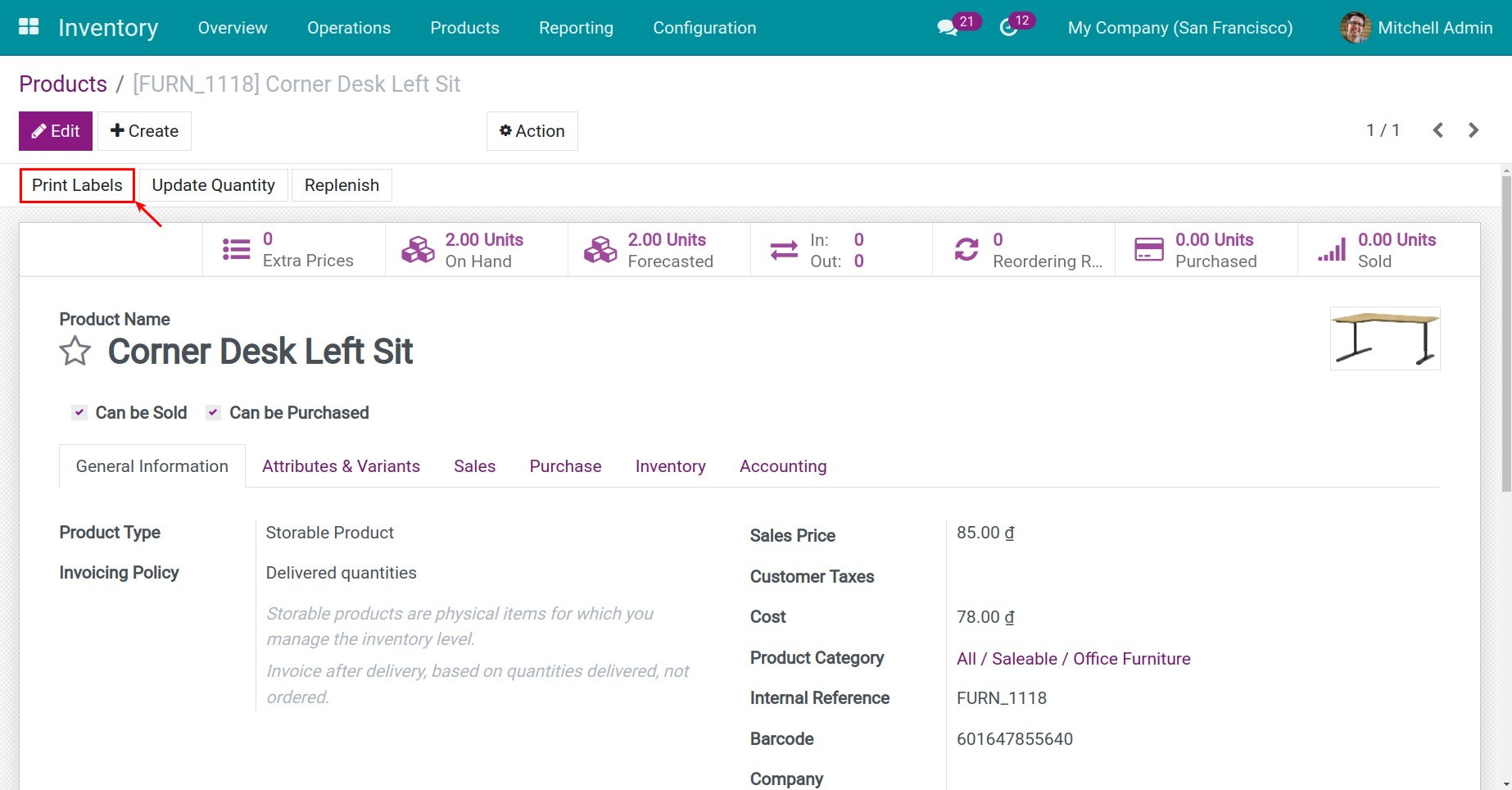Click the Storable Product type value
Viewport: 1512px width, 790px height.
330,533
